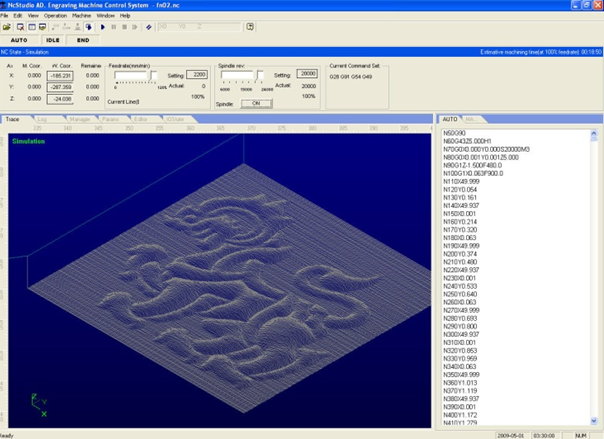Image resolution: width=604 pixels, height=439 pixels.
Task: Click the Pause icon in toolbar
Action: 113,27
